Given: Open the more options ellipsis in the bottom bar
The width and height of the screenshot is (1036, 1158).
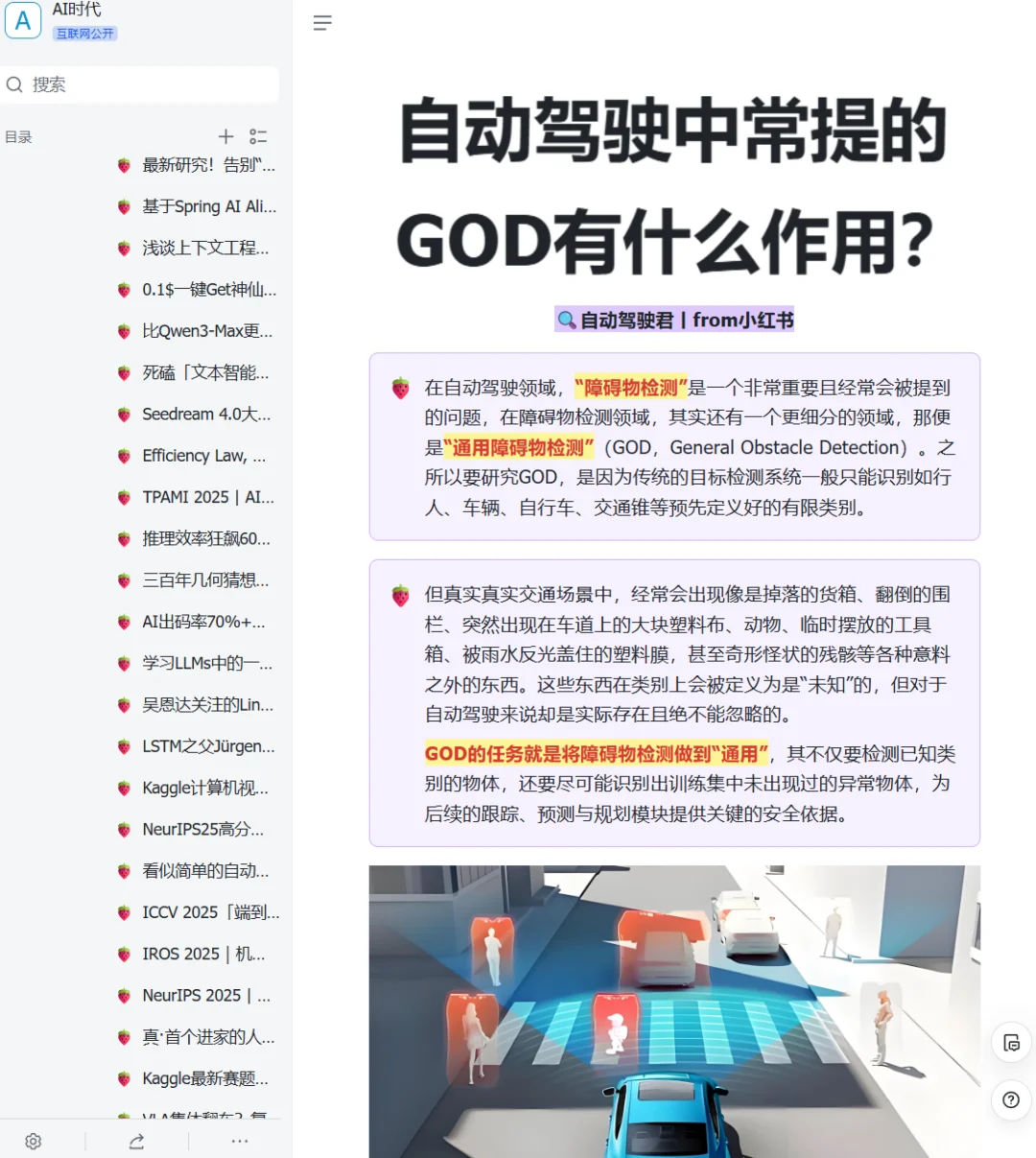Looking at the screenshot, I should pyautogui.click(x=239, y=1141).
